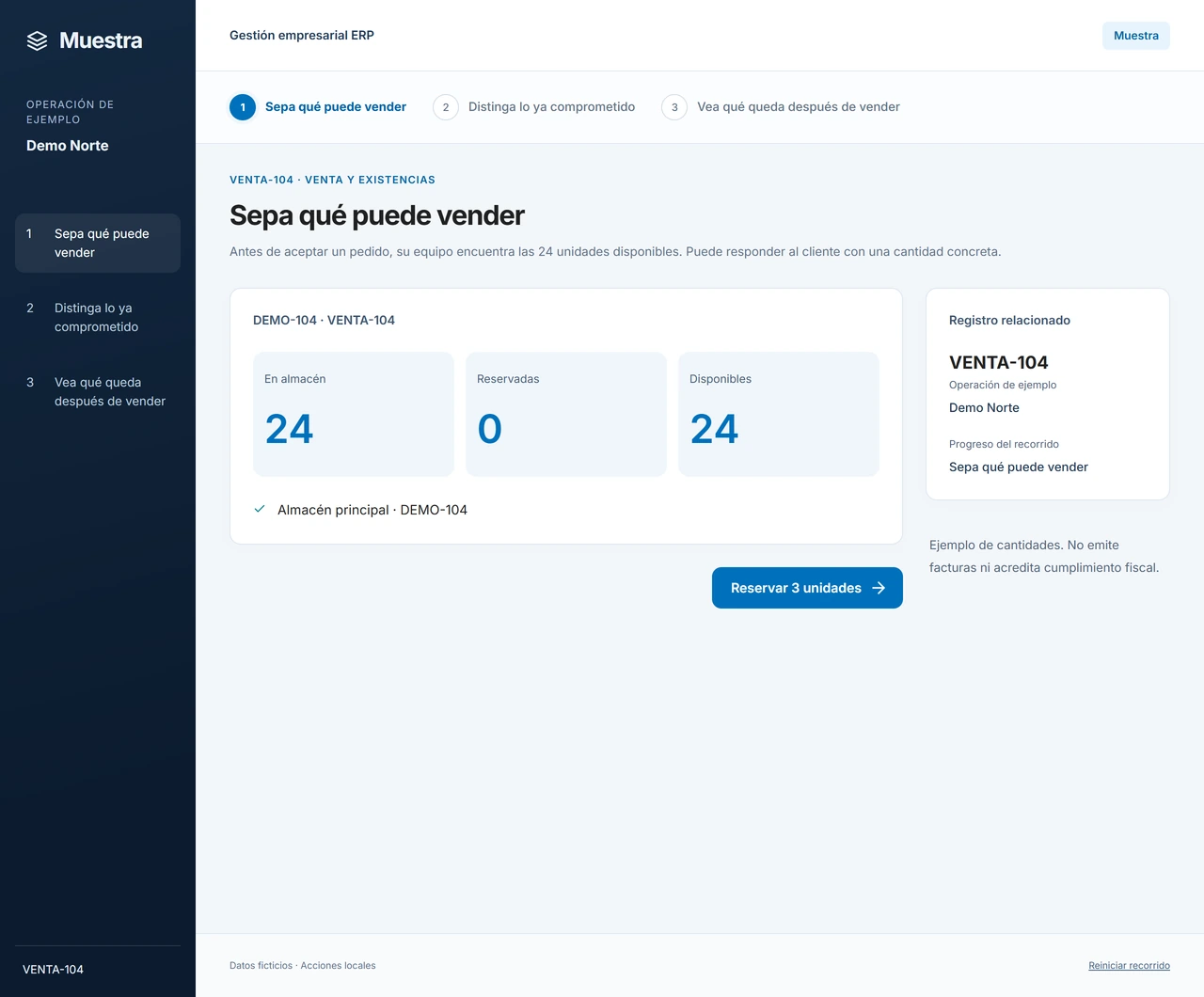Click the En almacén stock card
Viewport: 1204px width, 997px height.
point(354,414)
